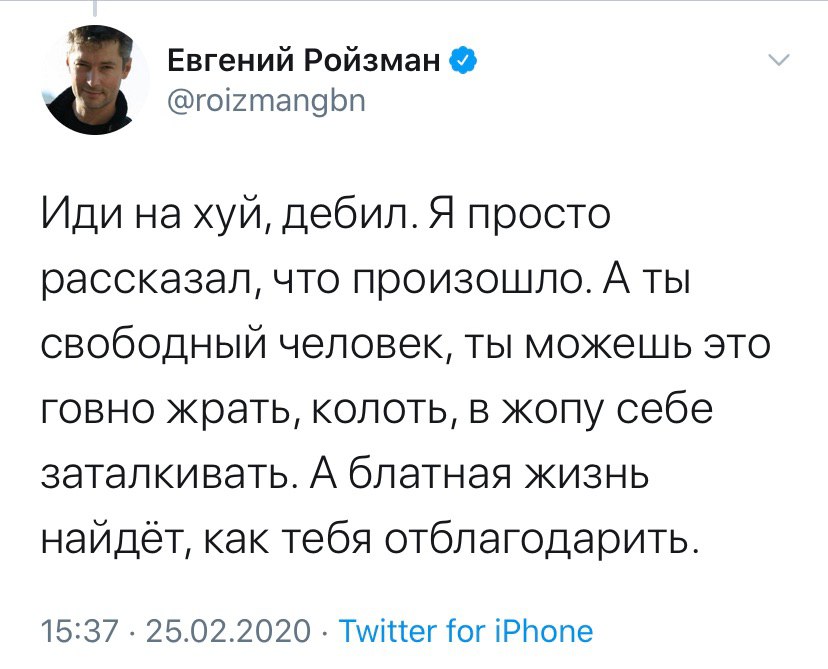Open the Twitter for iPhone source link
The width and height of the screenshot is (828, 669).
(x=465, y=631)
